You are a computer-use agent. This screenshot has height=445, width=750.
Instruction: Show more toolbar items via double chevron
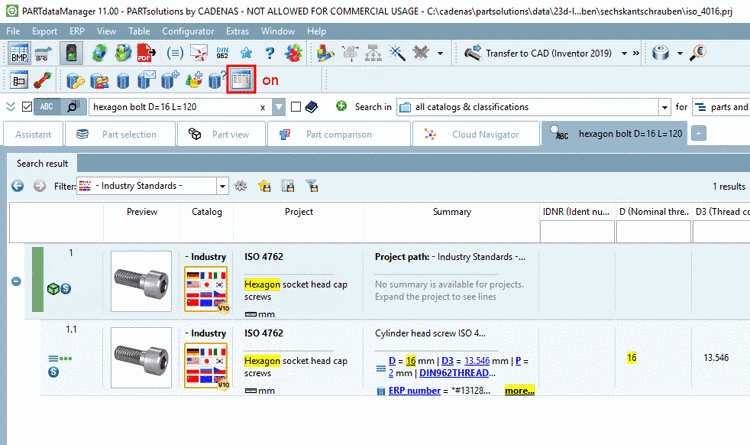pos(636,53)
